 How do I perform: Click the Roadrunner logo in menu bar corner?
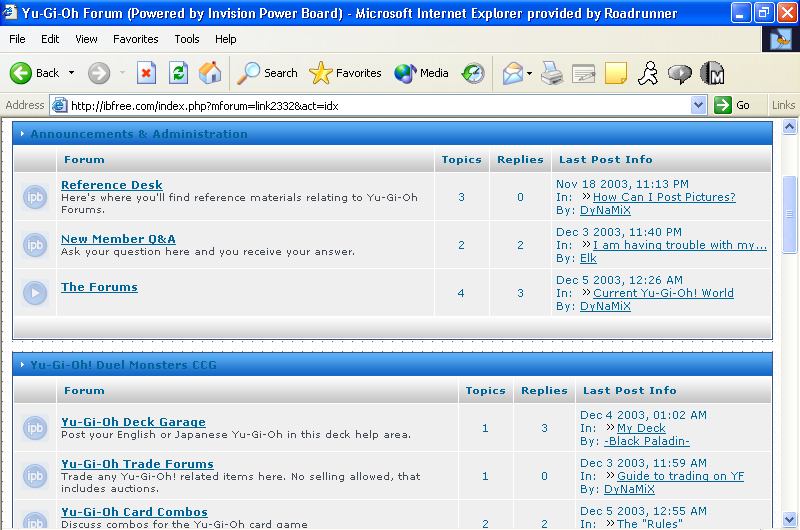pos(780,39)
